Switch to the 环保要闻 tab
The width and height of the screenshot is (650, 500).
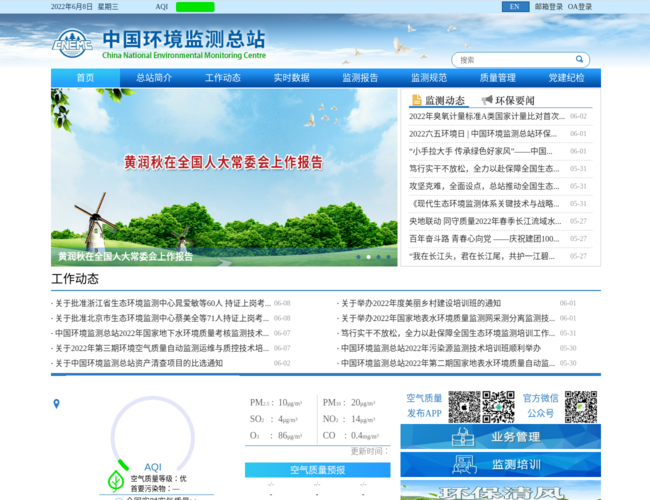point(508,100)
